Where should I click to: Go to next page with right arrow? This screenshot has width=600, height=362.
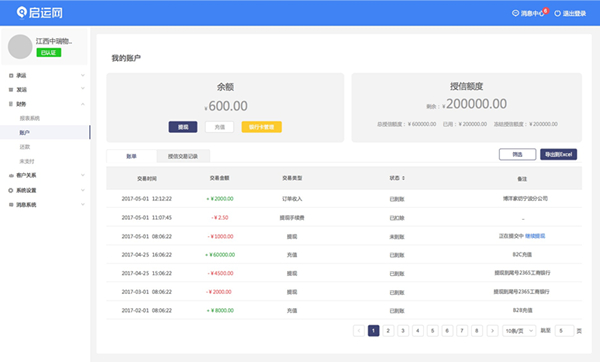[492, 331]
